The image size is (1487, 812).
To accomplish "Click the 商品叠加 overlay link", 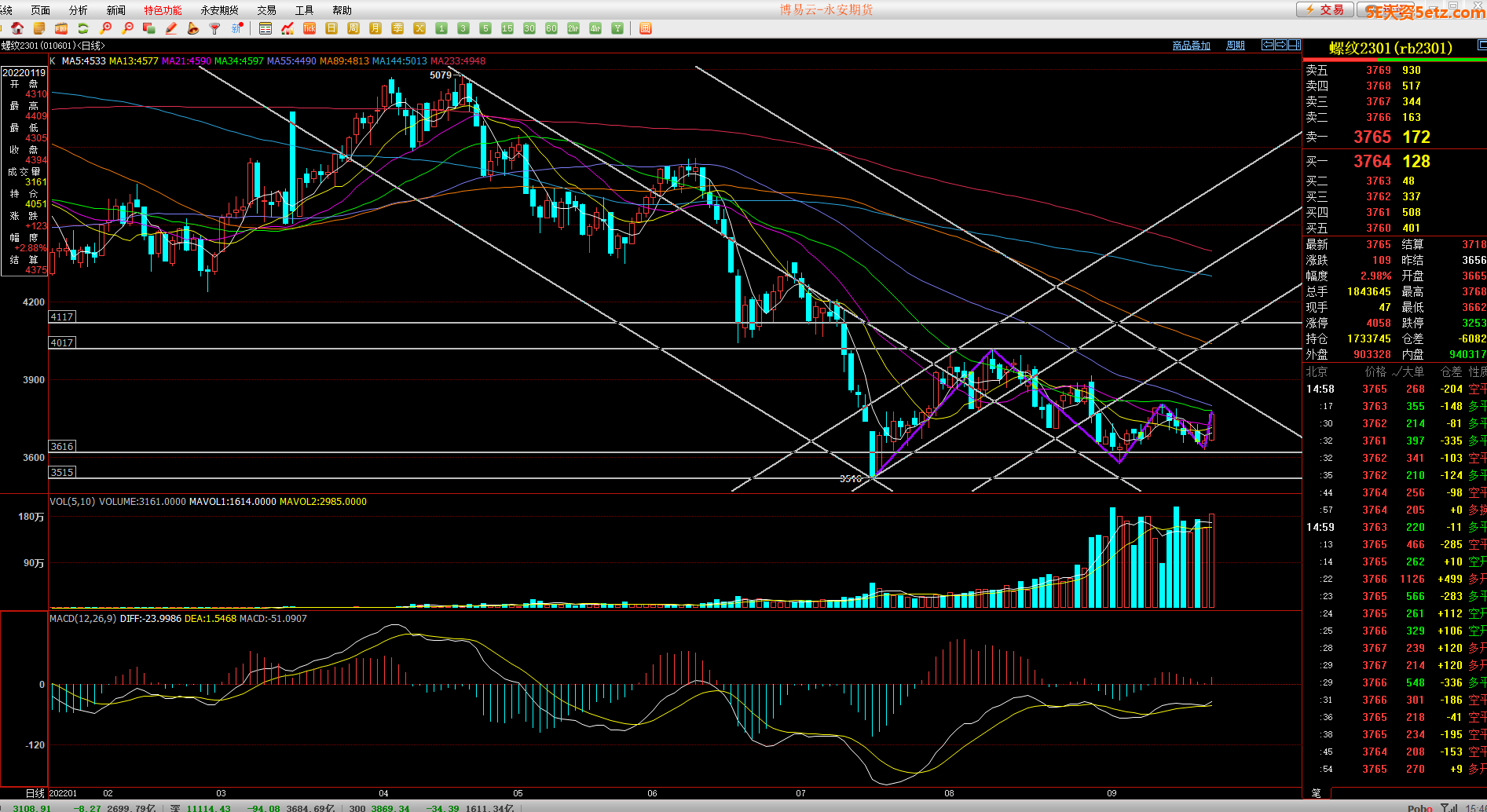I will [x=1191, y=46].
